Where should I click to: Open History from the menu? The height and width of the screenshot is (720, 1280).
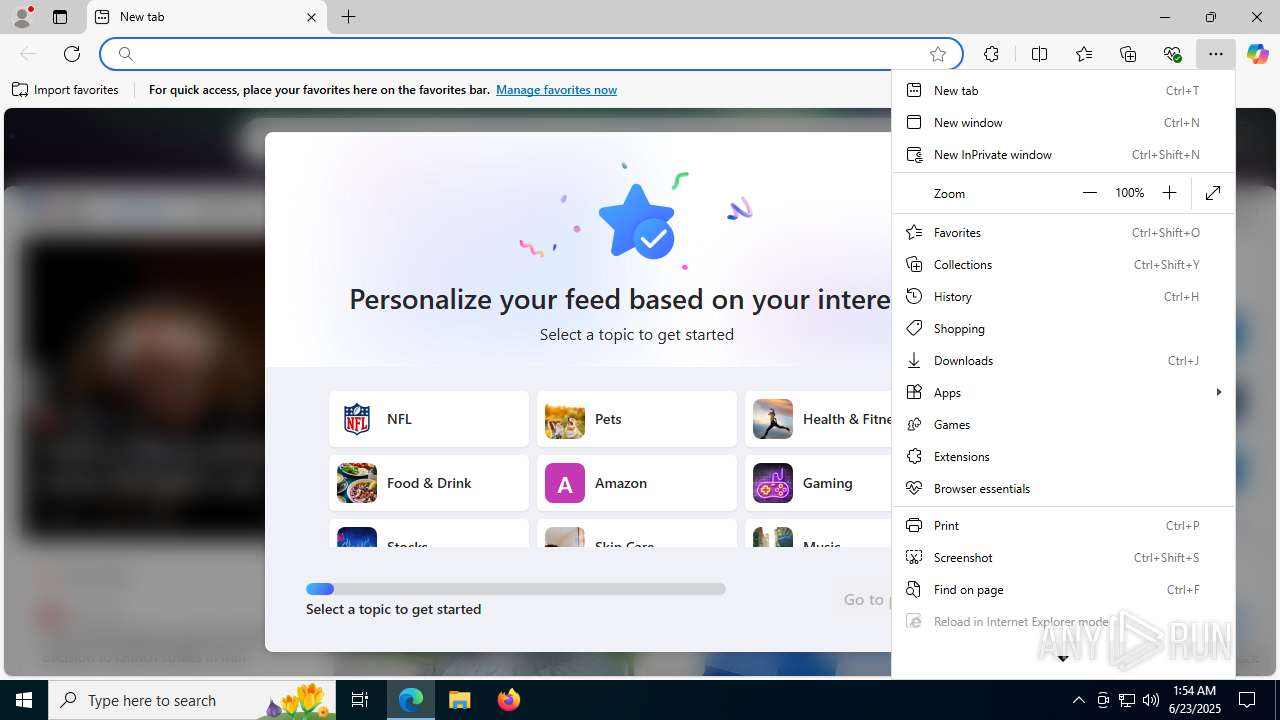1063,296
